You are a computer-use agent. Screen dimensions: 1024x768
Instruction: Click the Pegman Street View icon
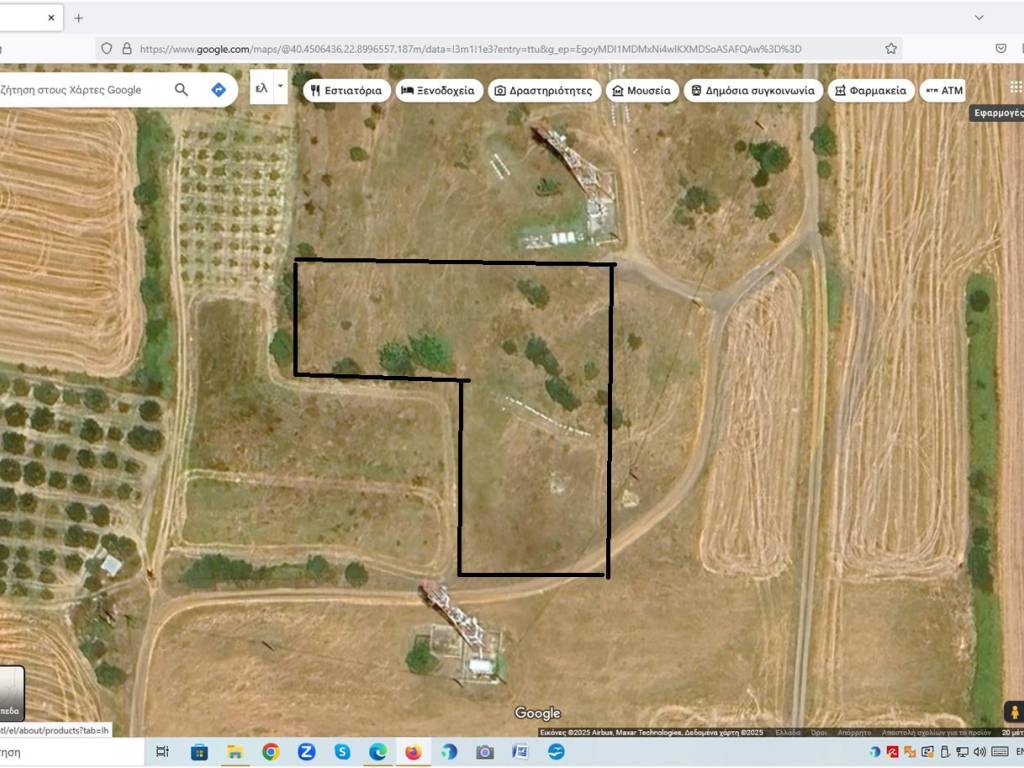coord(1013,712)
